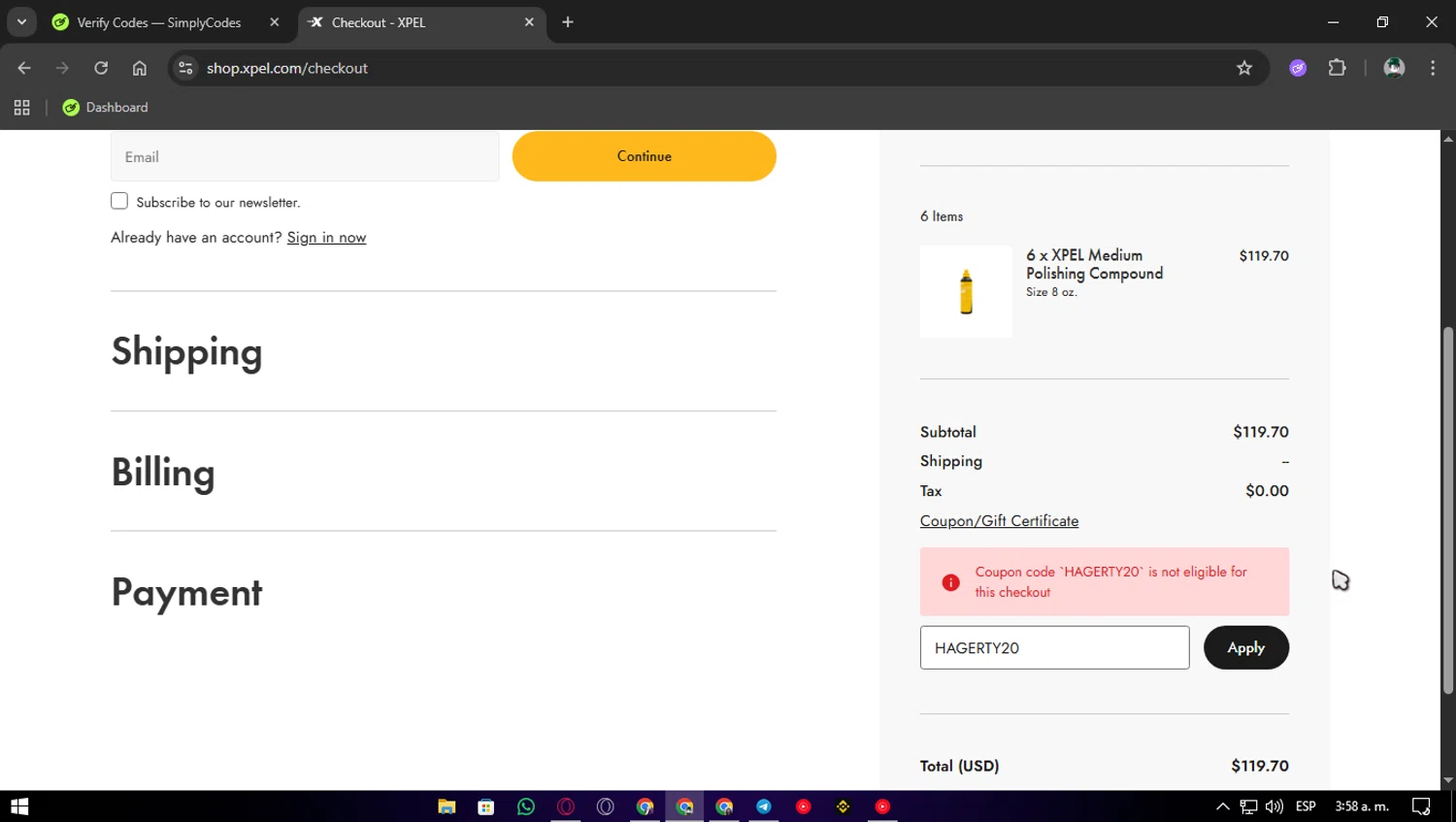Open the tab search dropdown

coord(21,22)
